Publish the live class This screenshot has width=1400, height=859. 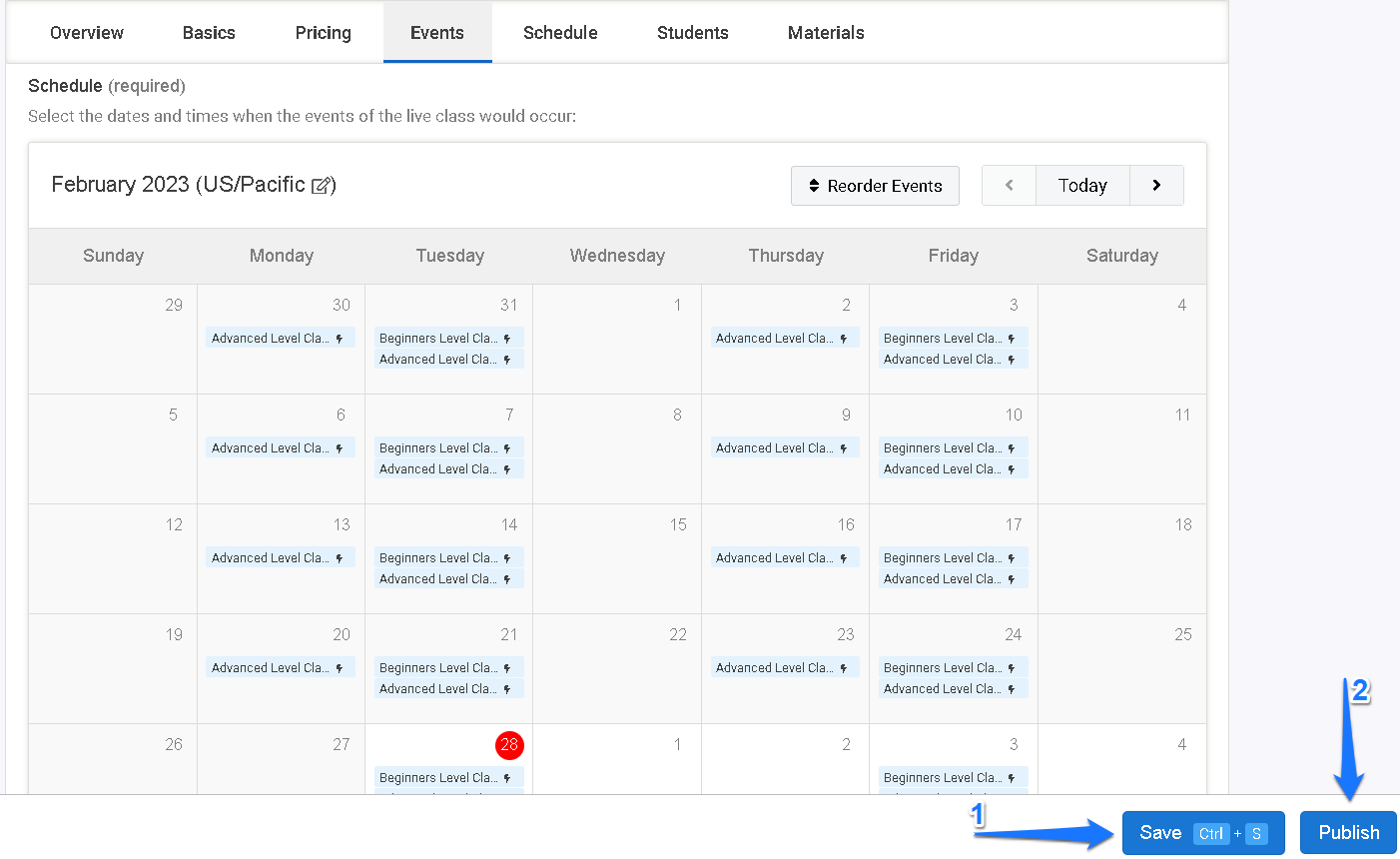coord(1348,833)
